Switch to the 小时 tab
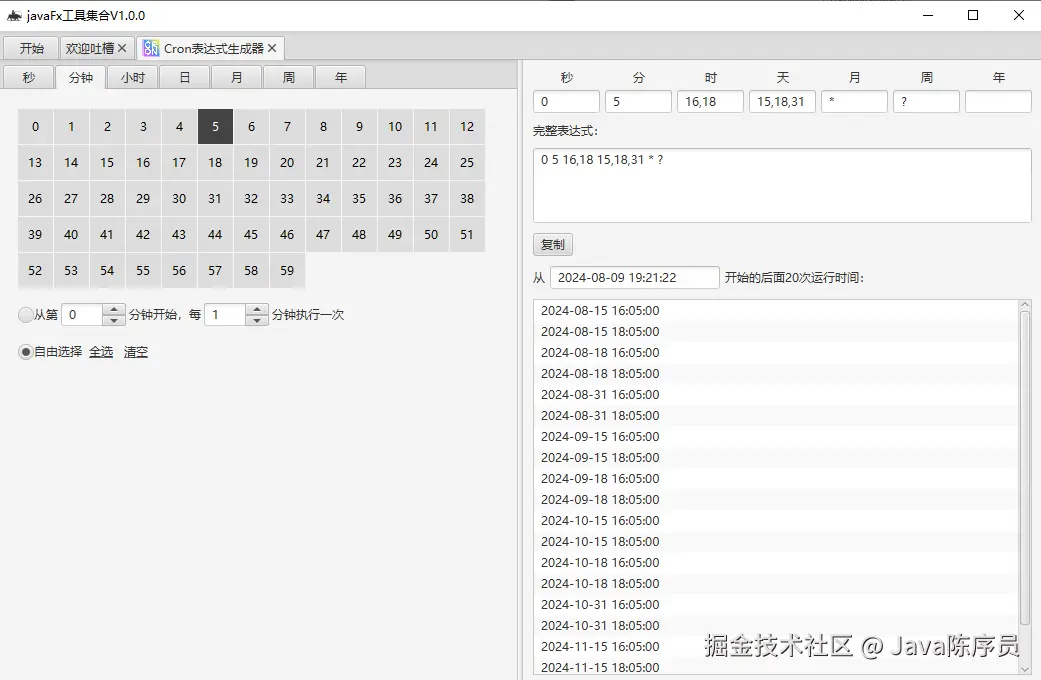 pyautogui.click(x=133, y=78)
